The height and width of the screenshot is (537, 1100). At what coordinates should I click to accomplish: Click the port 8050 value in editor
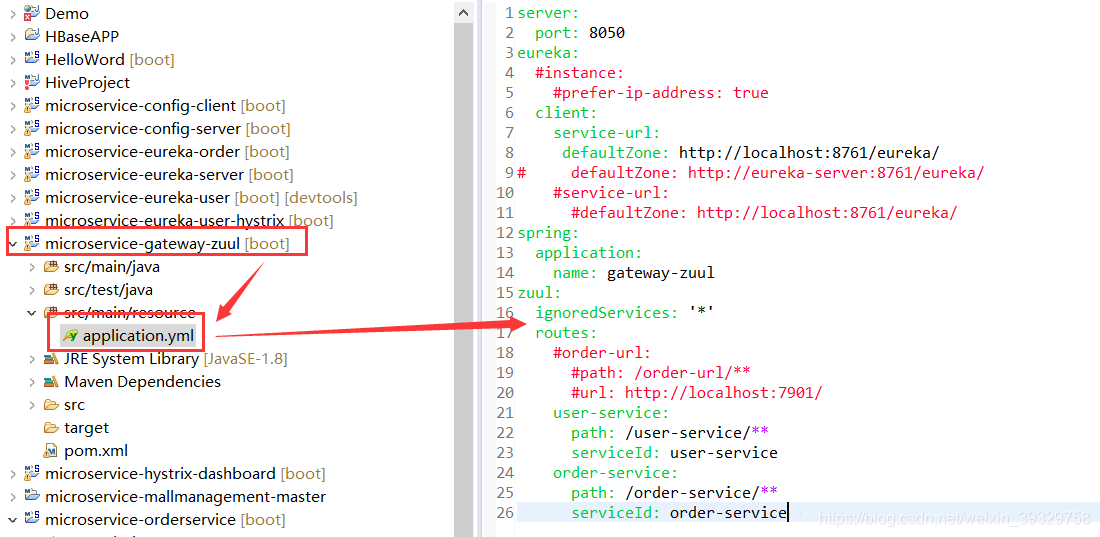[x=607, y=32]
